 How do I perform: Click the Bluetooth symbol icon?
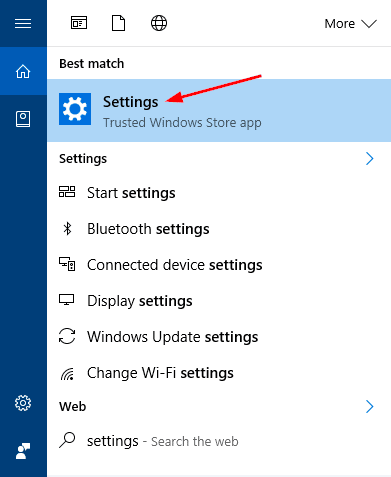68,229
